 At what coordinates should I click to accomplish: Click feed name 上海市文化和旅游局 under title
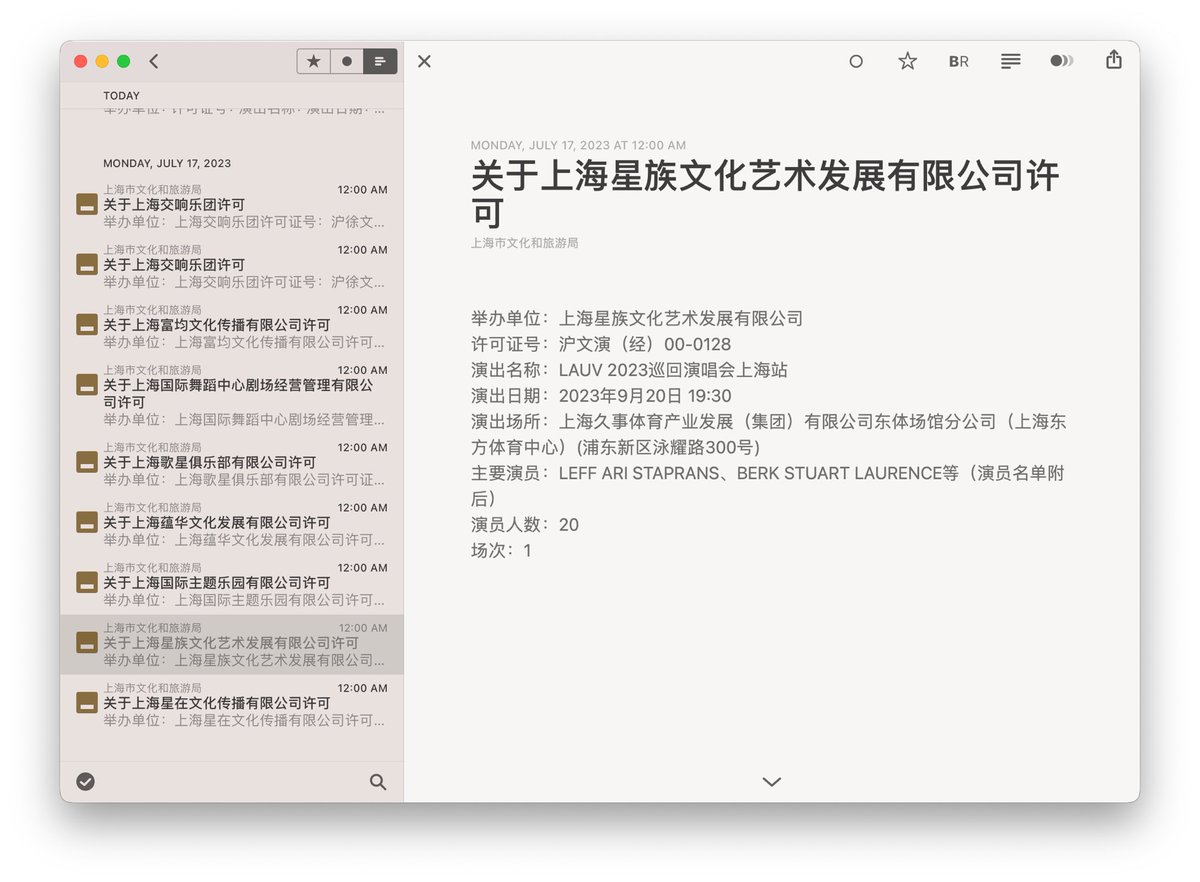tap(525, 243)
